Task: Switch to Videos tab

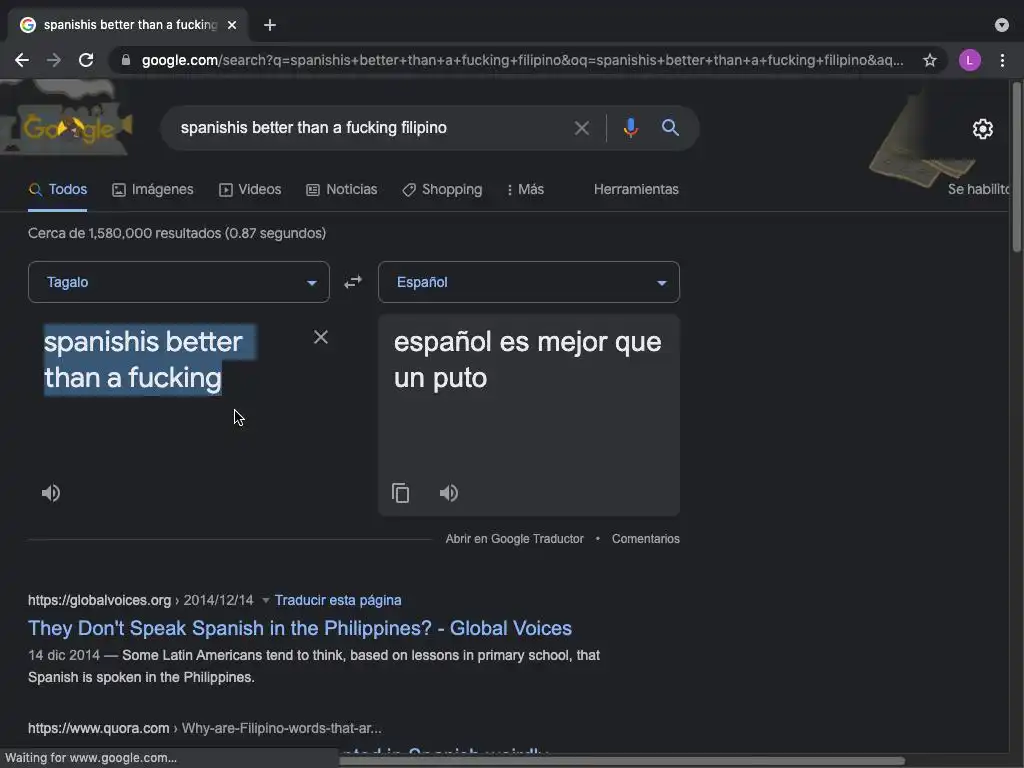Action: pos(250,189)
